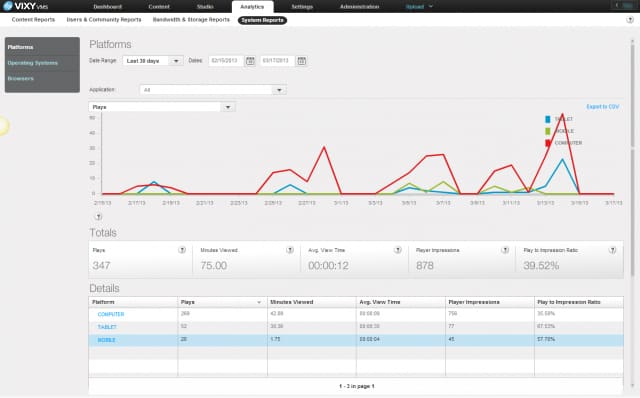Open the Settings tab
The width and height of the screenshot is (640, 398).
302,7
